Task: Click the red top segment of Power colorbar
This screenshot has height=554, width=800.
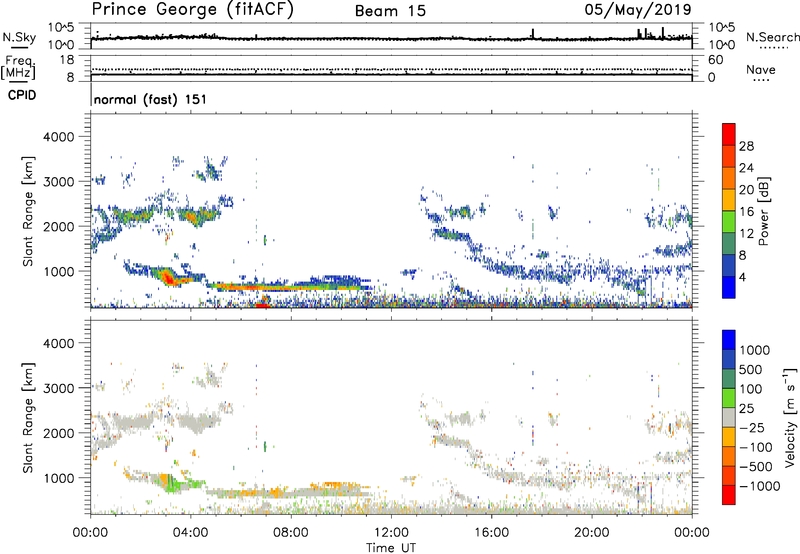Action: click(729, 134)
